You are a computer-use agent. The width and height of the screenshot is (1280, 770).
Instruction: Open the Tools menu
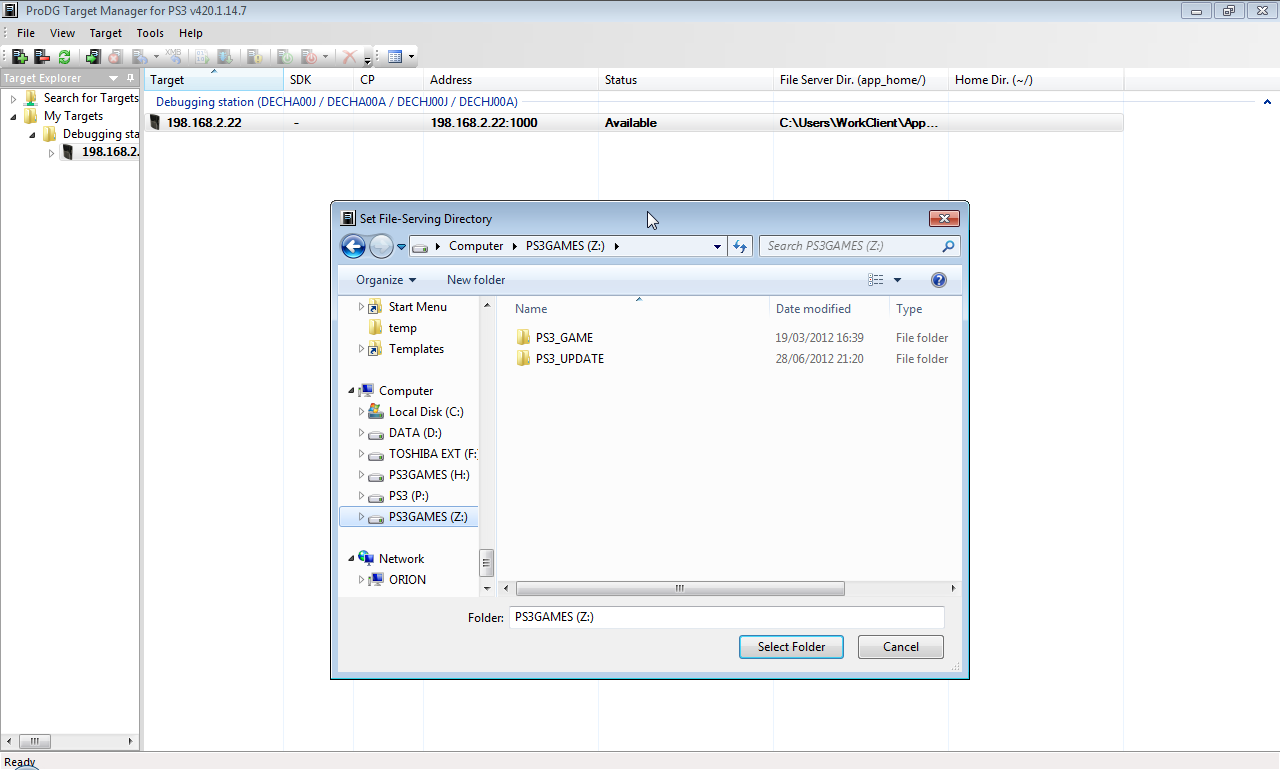(150, 33)
